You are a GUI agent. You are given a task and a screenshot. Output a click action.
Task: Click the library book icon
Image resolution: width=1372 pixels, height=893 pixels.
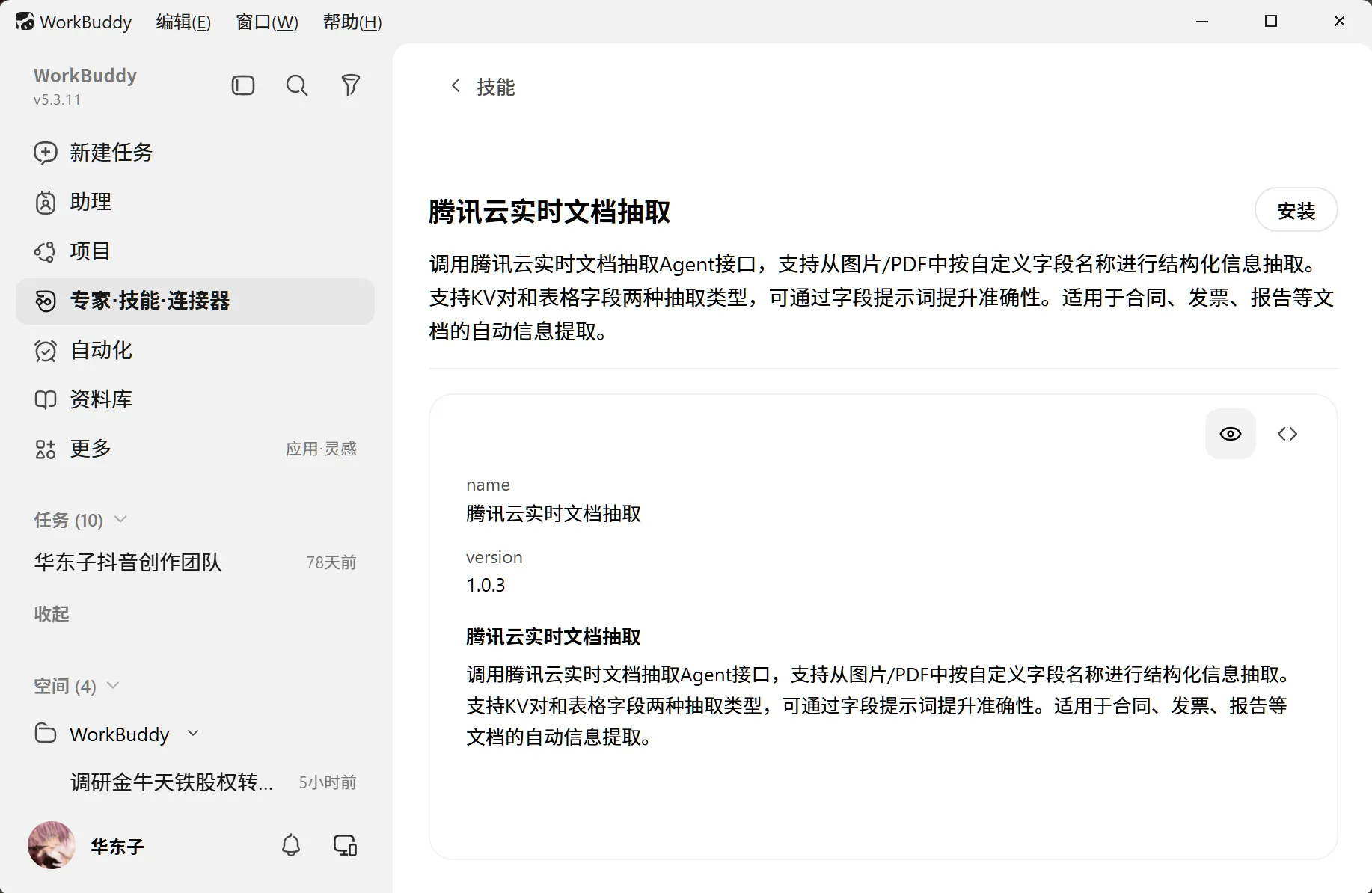click(x=46, y=399)
